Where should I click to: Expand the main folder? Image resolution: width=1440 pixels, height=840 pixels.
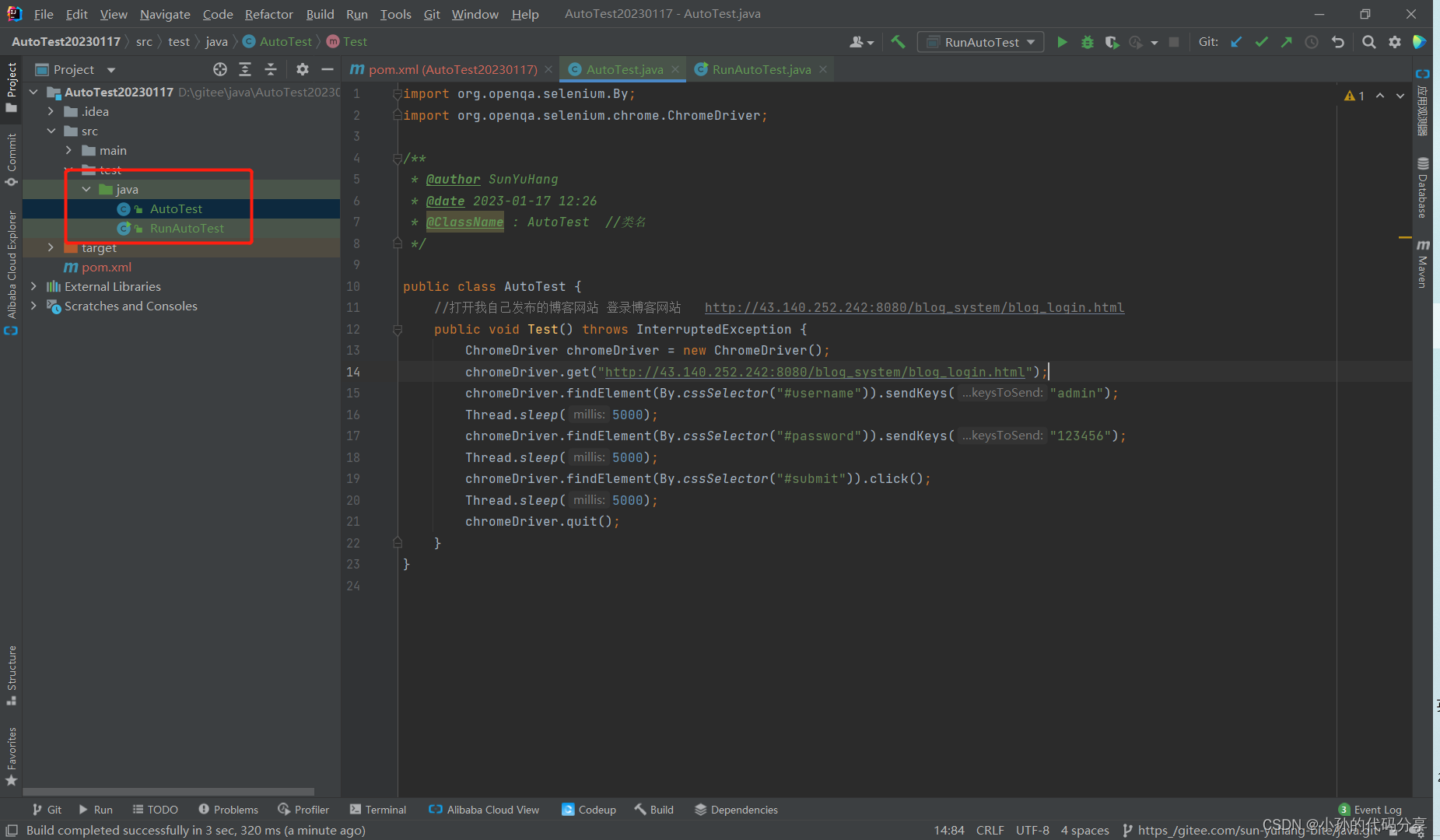tap(68, 150)
